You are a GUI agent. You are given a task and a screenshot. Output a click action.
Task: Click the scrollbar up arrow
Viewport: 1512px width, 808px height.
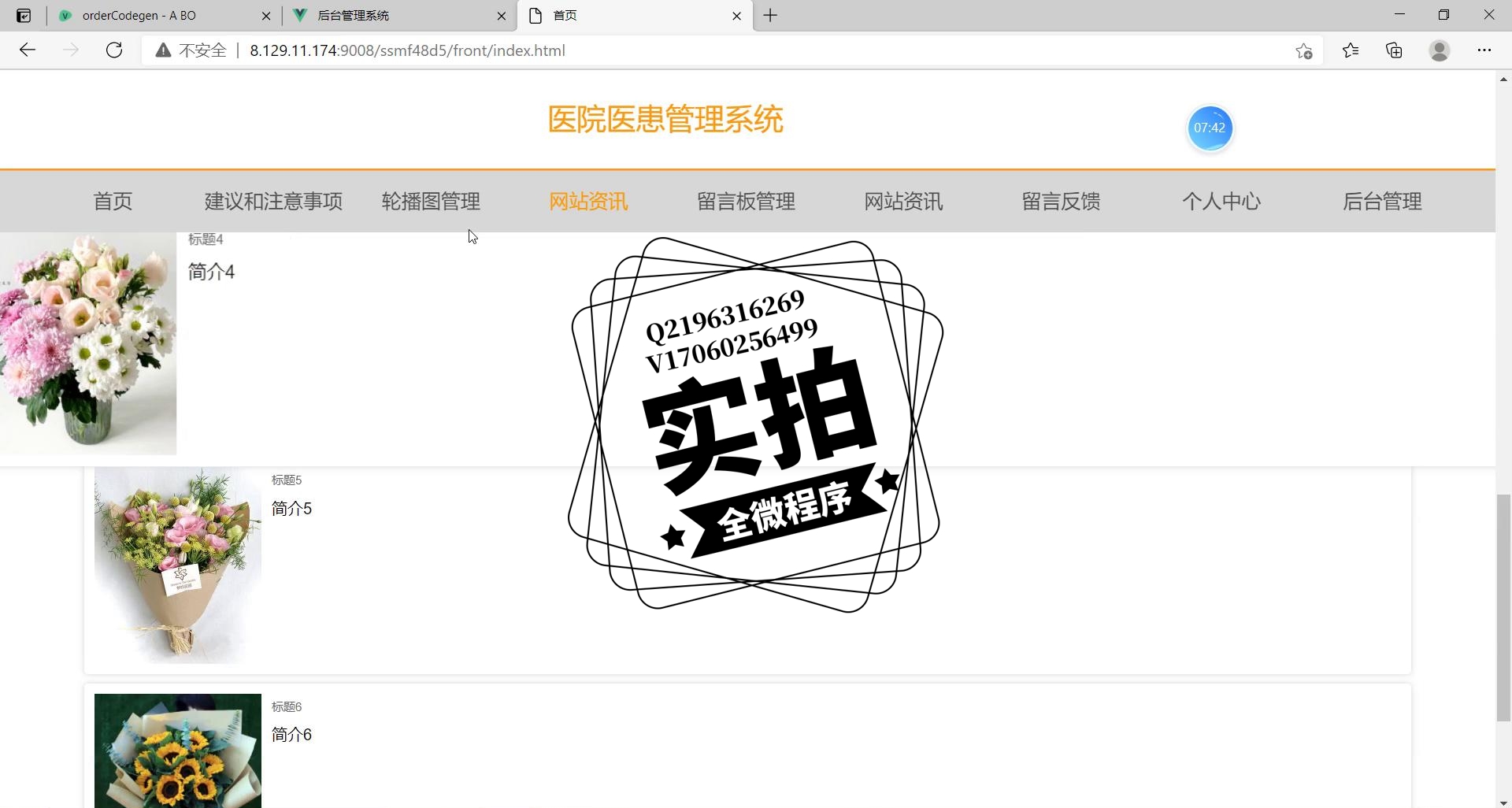[x=1503, y=79]
